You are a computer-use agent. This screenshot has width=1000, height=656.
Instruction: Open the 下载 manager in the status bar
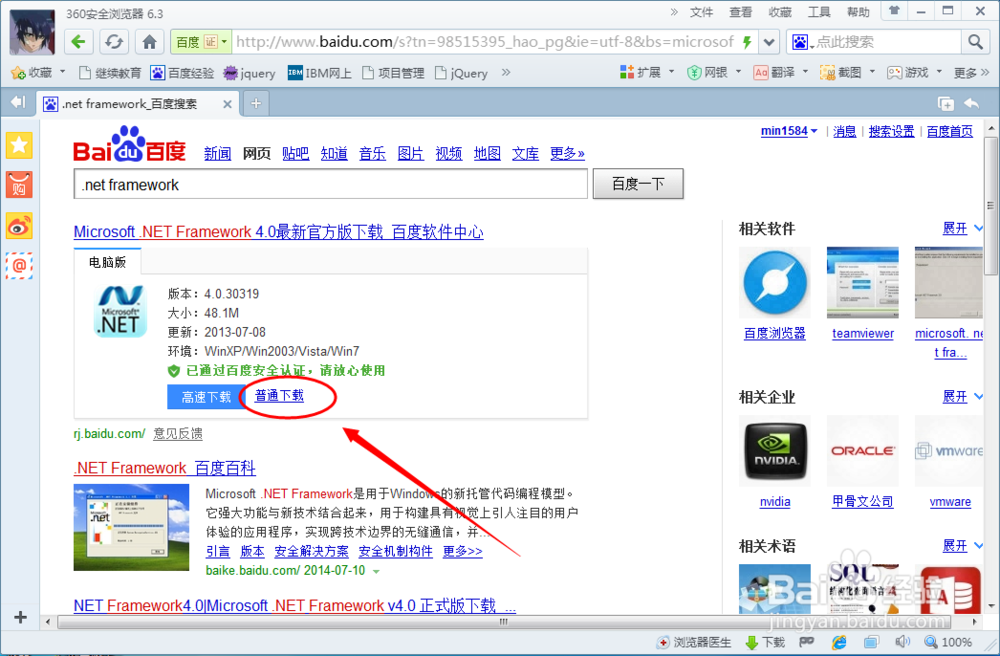click(x=765, y=642)
